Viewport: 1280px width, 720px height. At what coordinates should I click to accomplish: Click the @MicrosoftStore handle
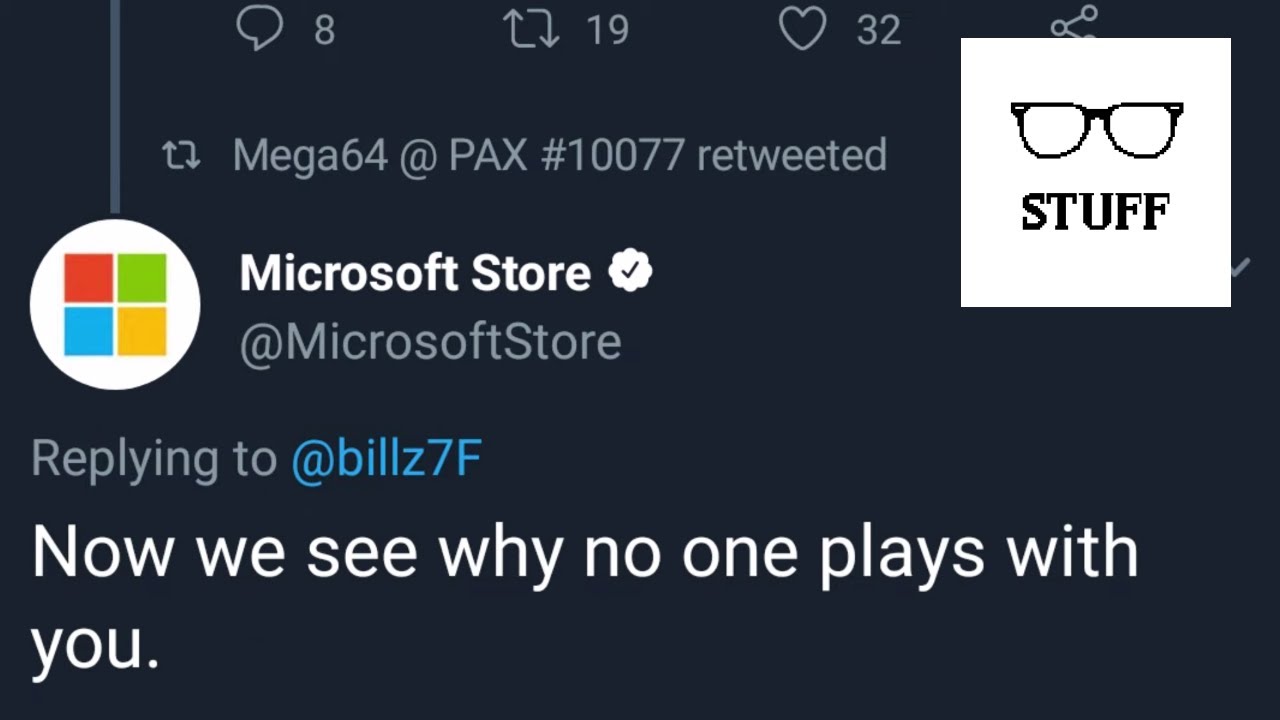click(430, 342)
